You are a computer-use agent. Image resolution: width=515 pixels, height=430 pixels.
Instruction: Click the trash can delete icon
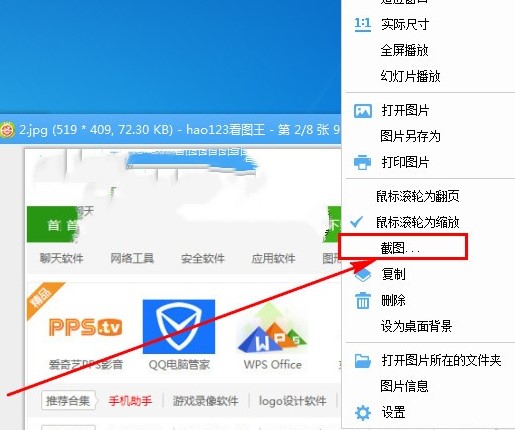pos(363,300)
